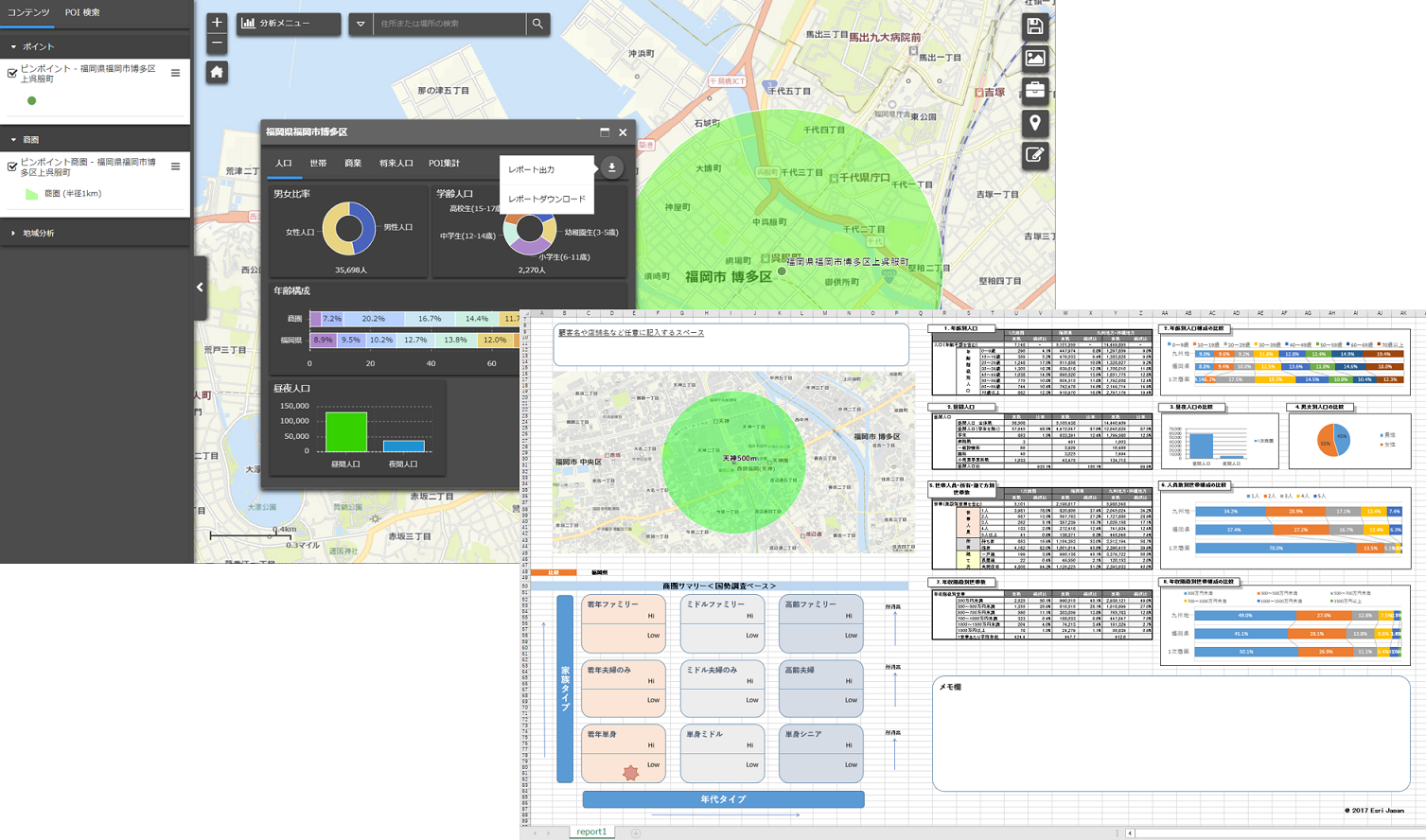Click the search magnifier icon
Viewport: 1426px width, 840px height.
point(537,24)
